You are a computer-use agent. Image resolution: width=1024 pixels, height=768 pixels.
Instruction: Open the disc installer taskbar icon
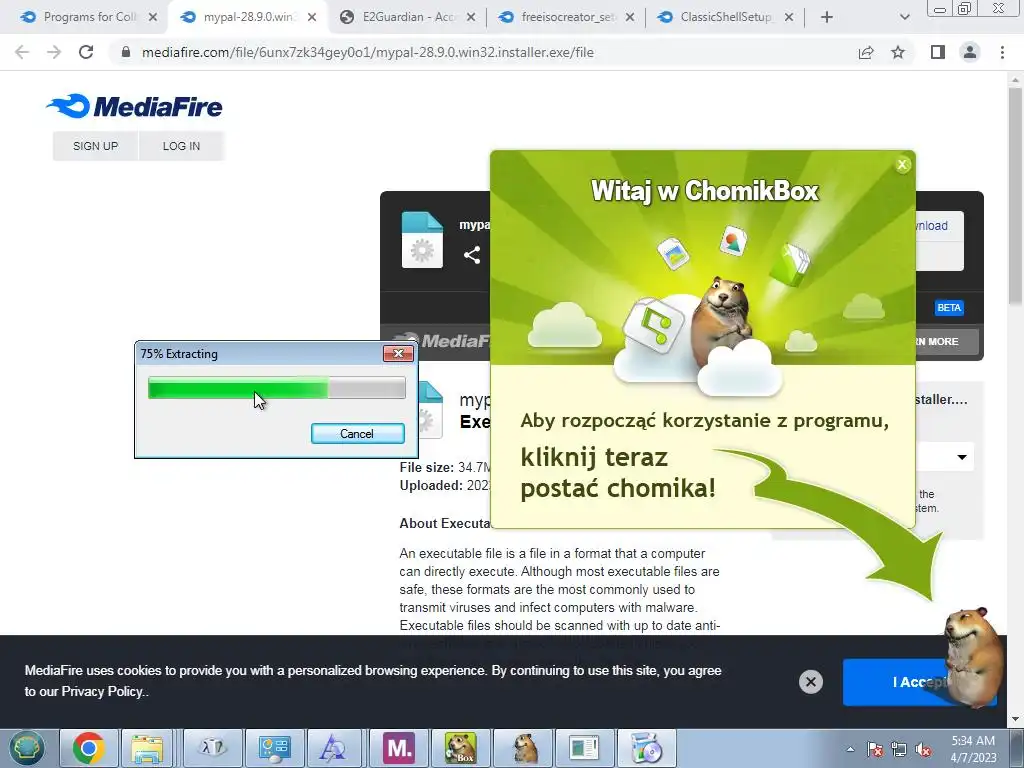(647, 748)
